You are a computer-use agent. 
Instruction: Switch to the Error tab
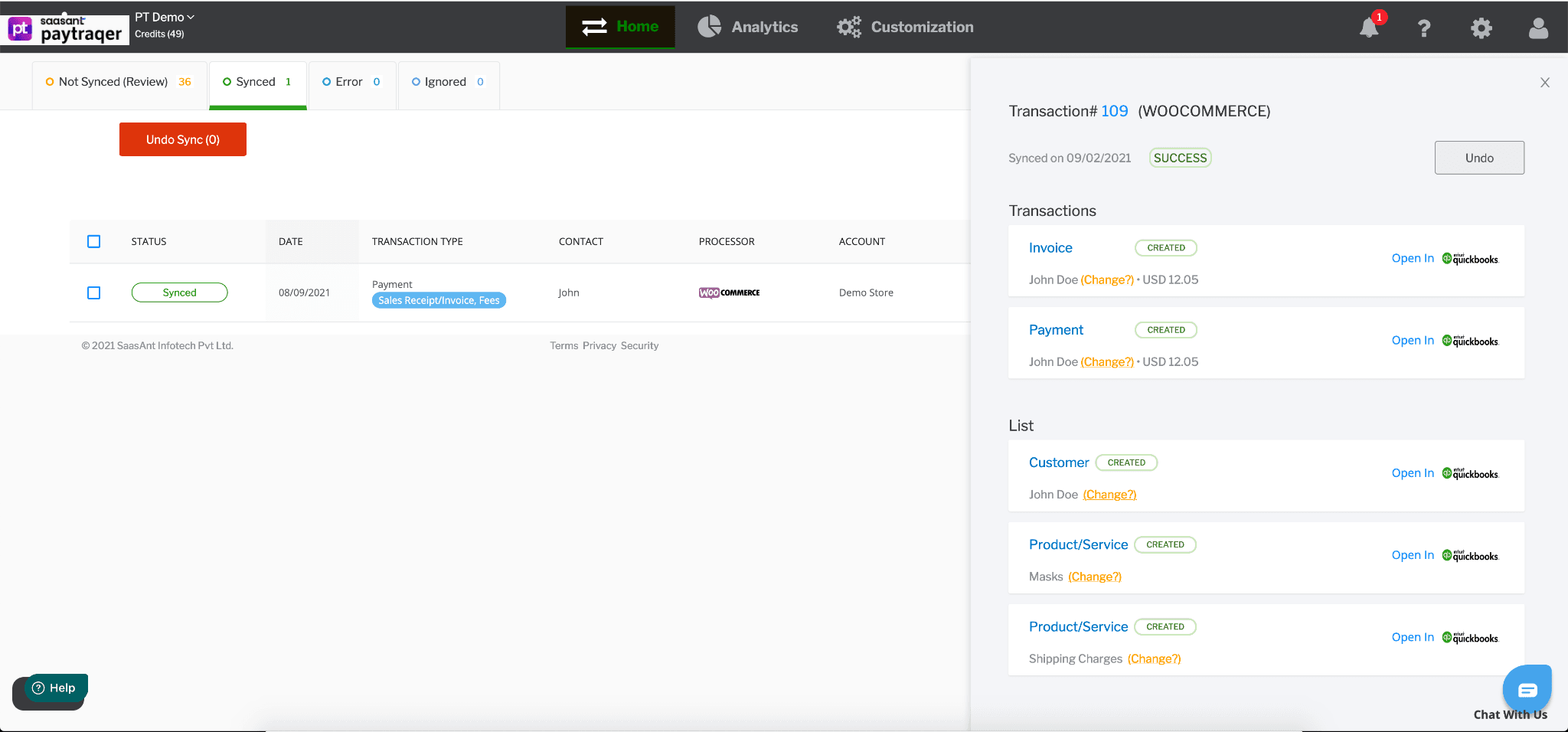click(352, 82)
